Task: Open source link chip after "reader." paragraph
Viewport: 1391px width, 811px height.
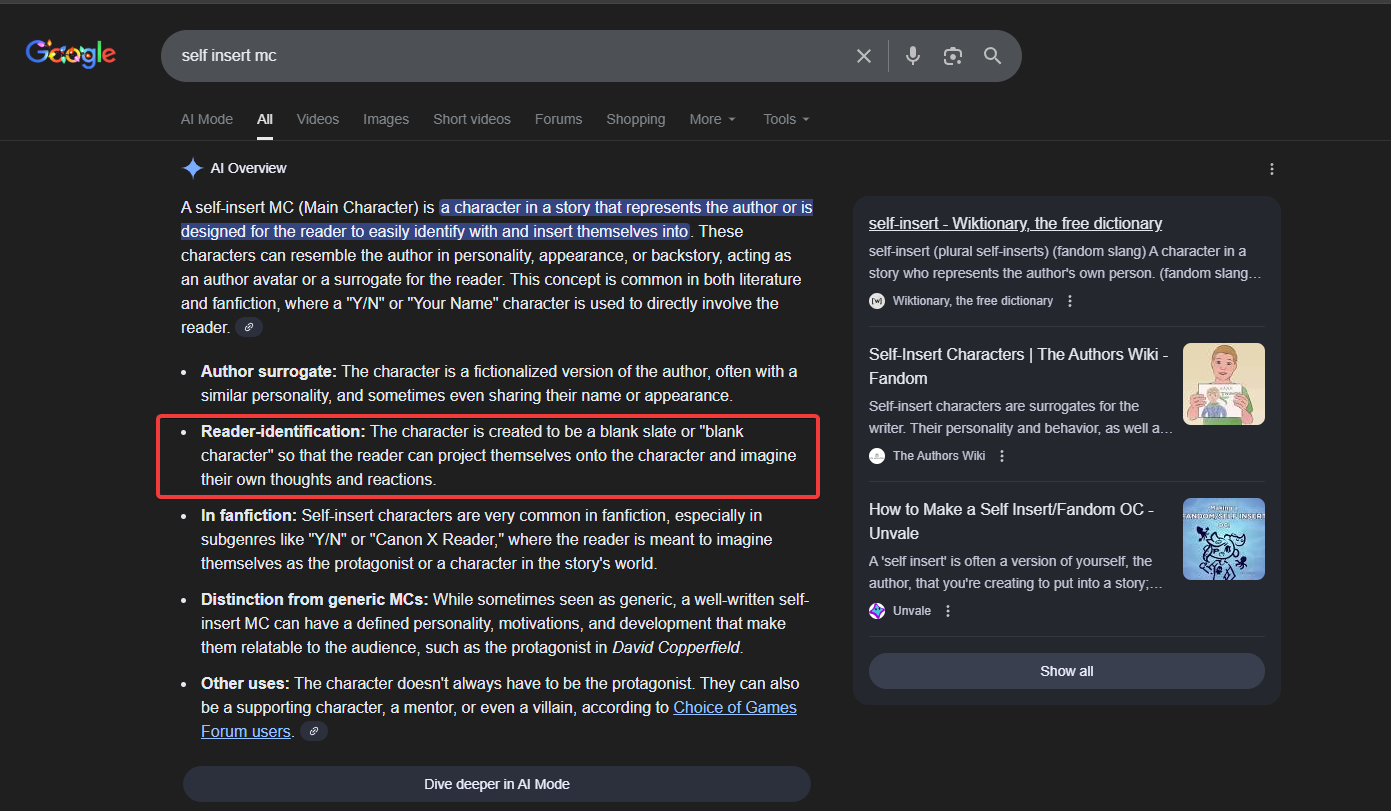Action: click(249, 327)
